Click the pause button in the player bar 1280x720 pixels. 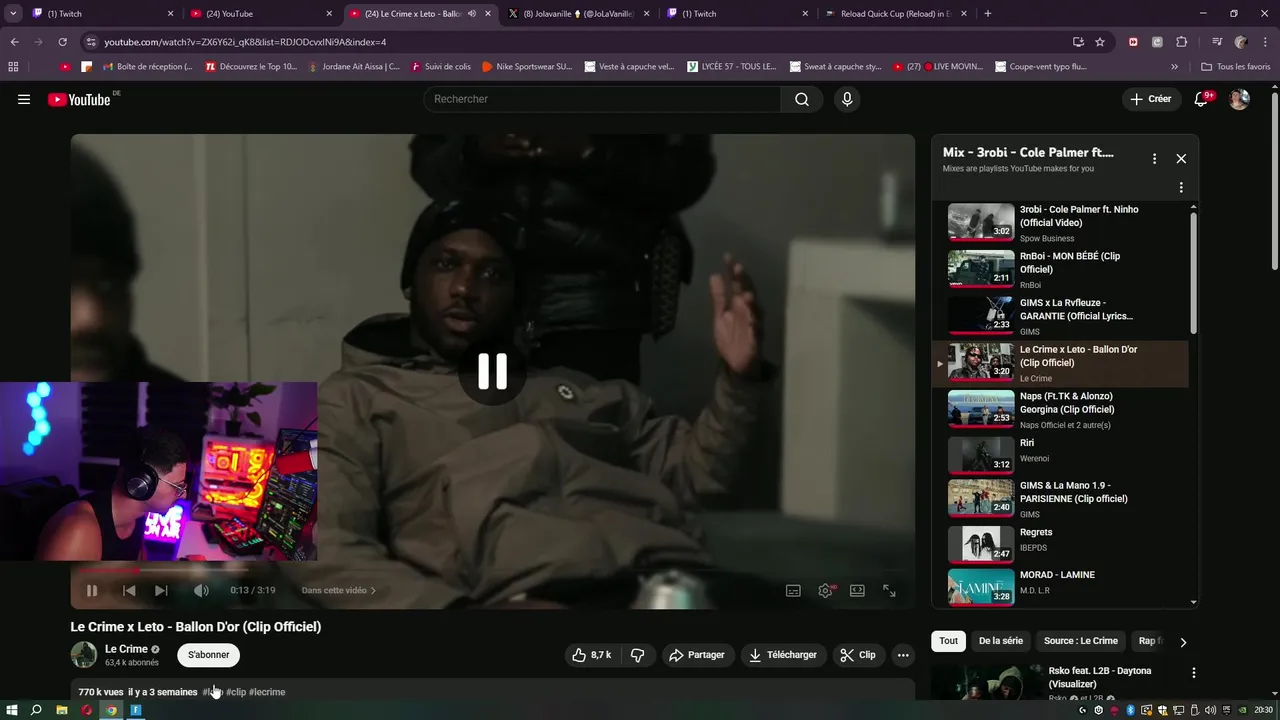coord(92,590)
